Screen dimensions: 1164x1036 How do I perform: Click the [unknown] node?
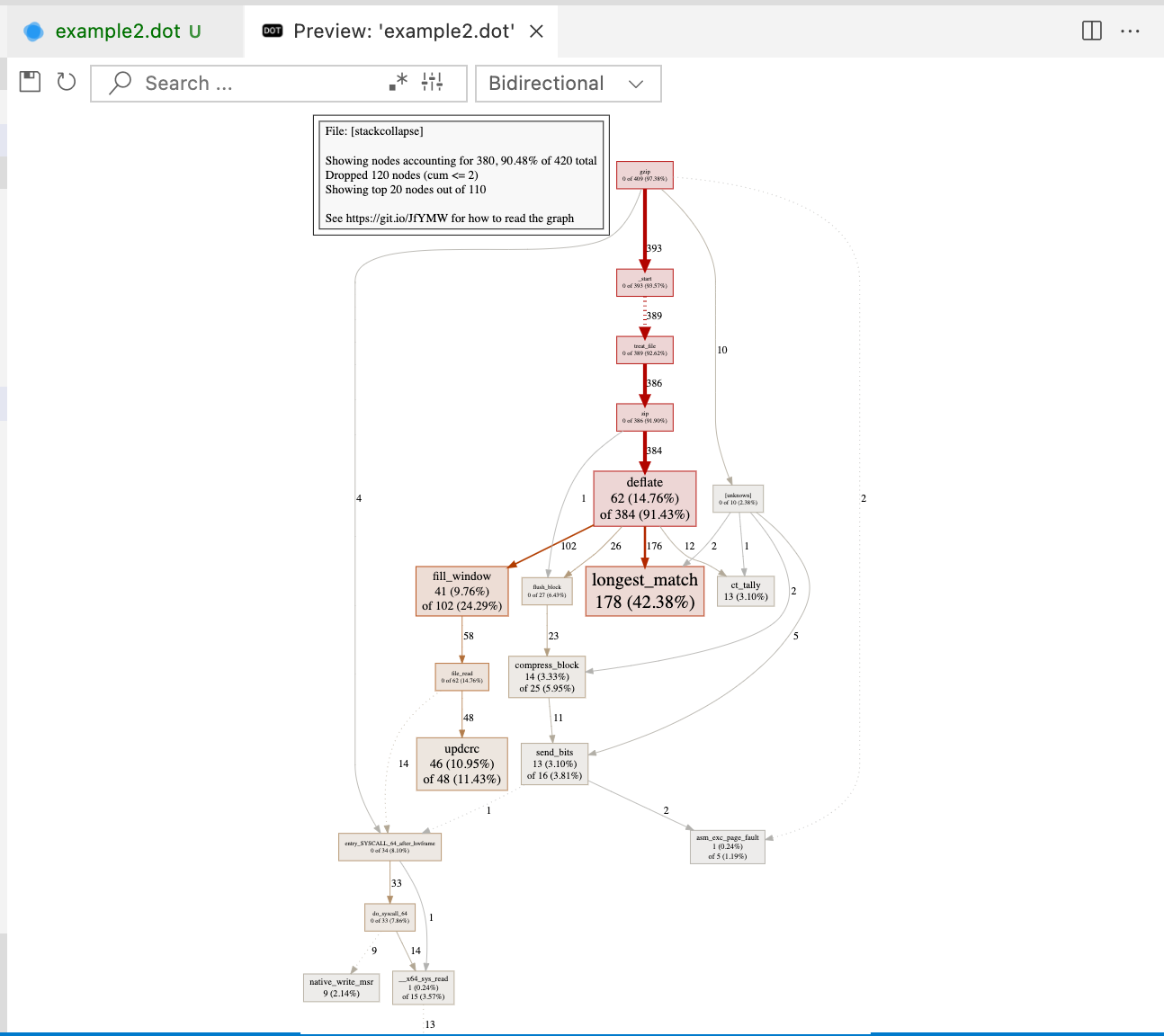tap(739, 499)
